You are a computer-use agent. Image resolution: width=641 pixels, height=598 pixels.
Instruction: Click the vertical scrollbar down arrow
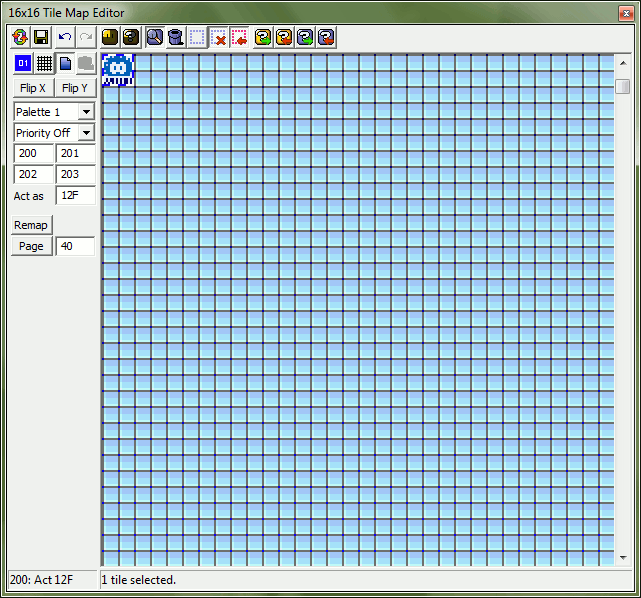[623, 558]
